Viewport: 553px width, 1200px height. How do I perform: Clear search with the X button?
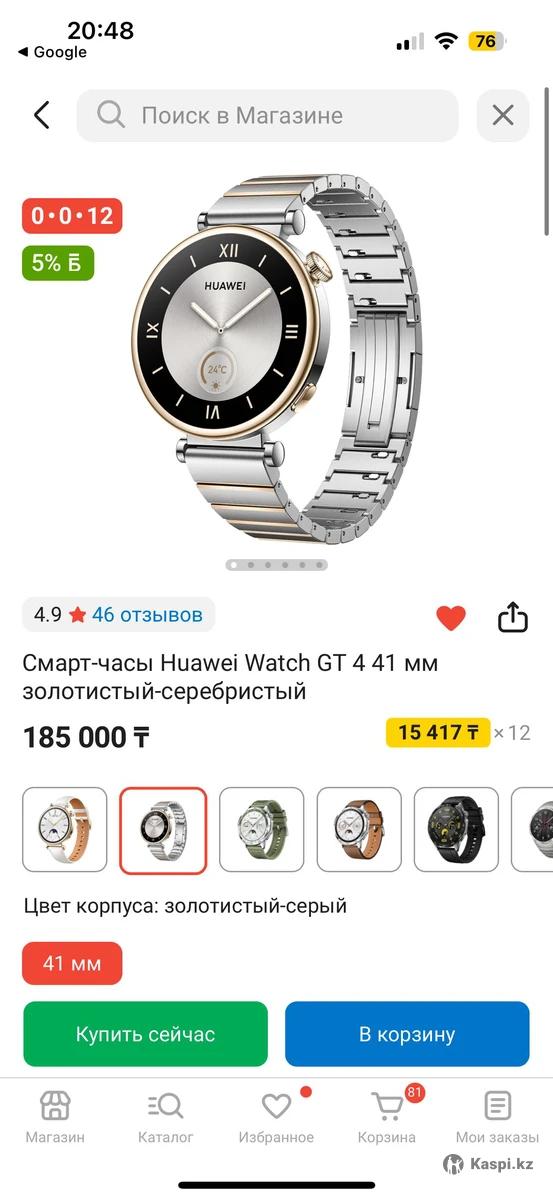503,115
